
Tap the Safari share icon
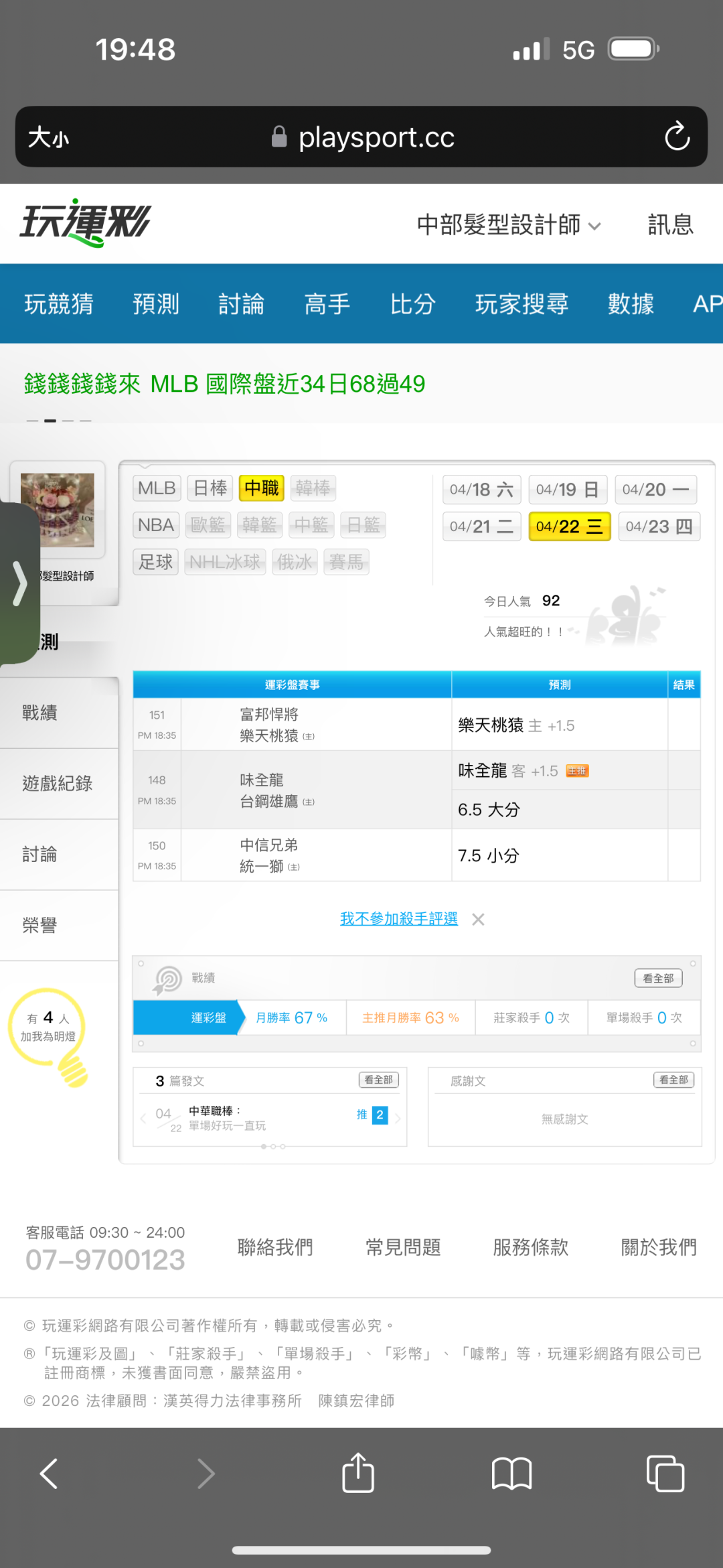point(358,1473)
